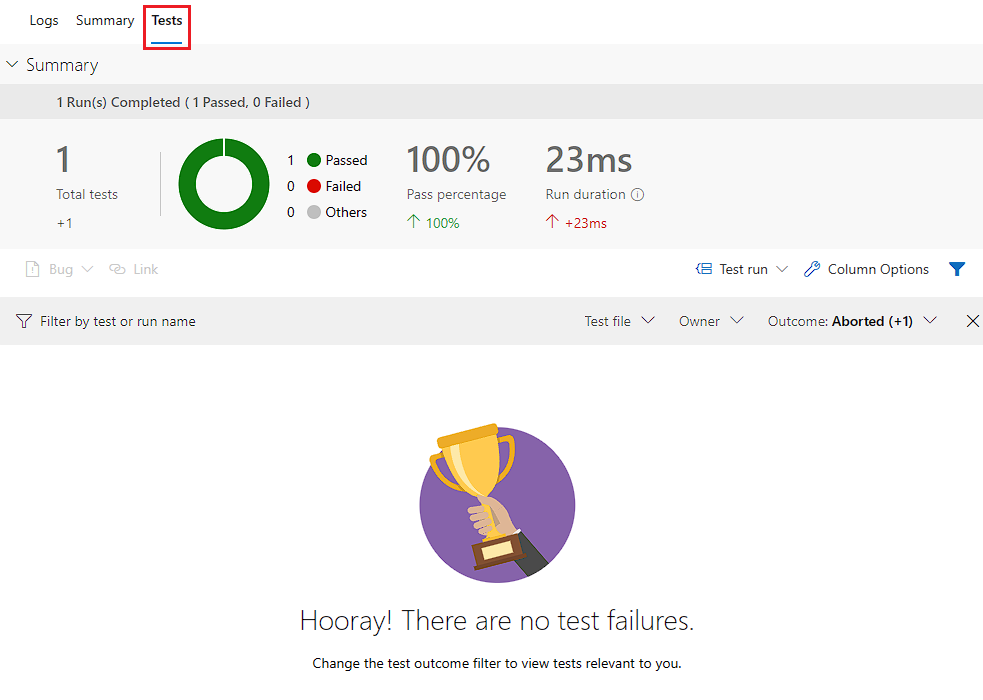Clear the outcome filter with the X icon
The height and width of the screenshot is (700, 983).
pos(972,321)
